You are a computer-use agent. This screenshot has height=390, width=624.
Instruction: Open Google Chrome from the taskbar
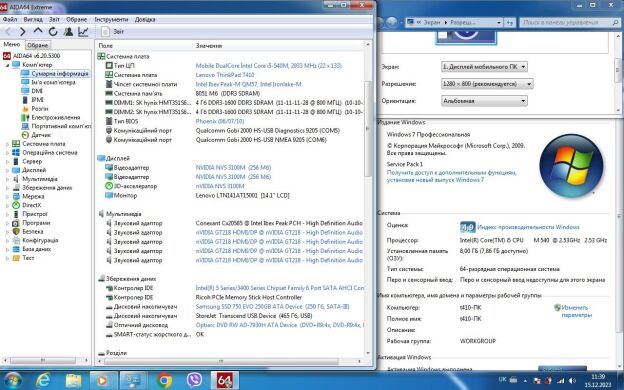pos(164,381)
